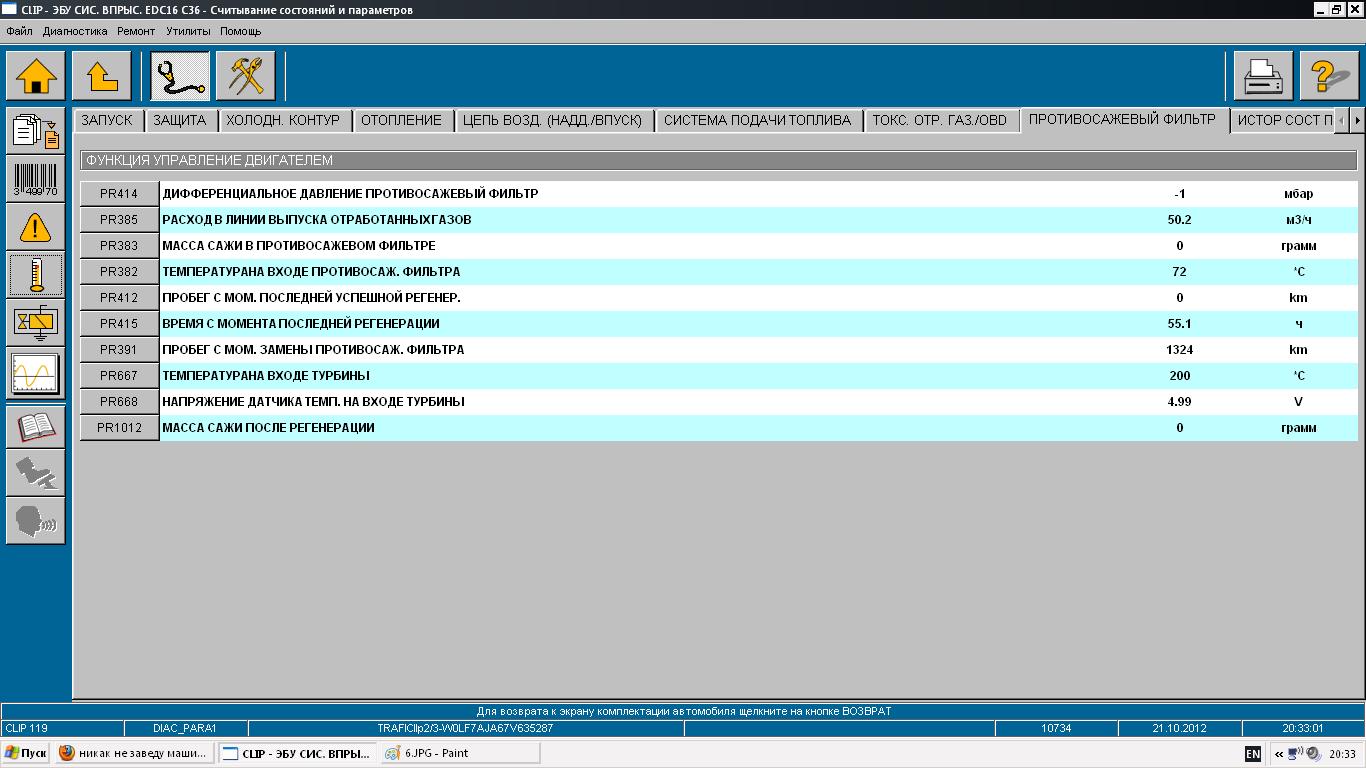
Task: Open the Помощь menu
Action: coord(240,31)
